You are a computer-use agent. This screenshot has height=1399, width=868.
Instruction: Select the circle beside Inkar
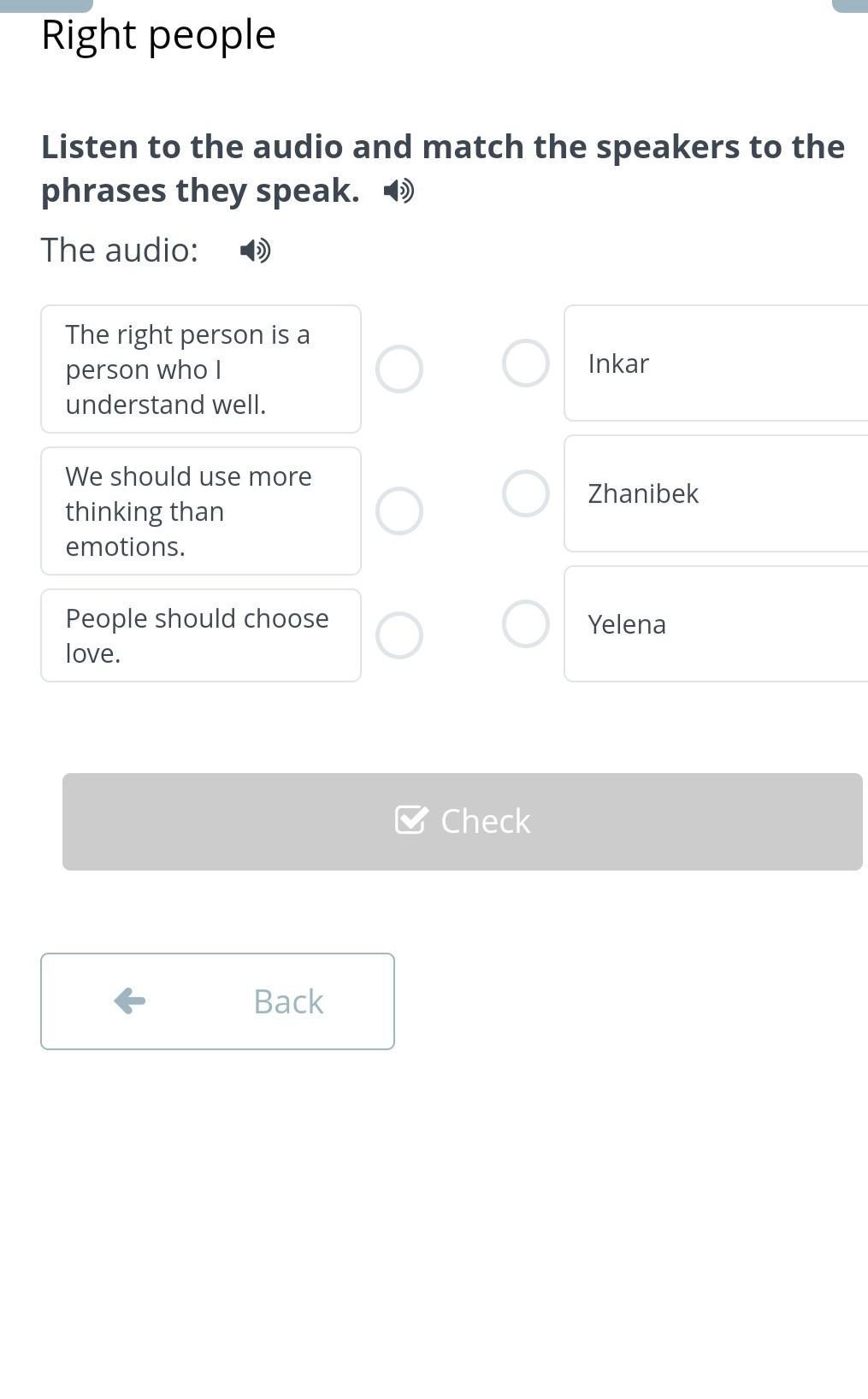click(x=526, y=363)
